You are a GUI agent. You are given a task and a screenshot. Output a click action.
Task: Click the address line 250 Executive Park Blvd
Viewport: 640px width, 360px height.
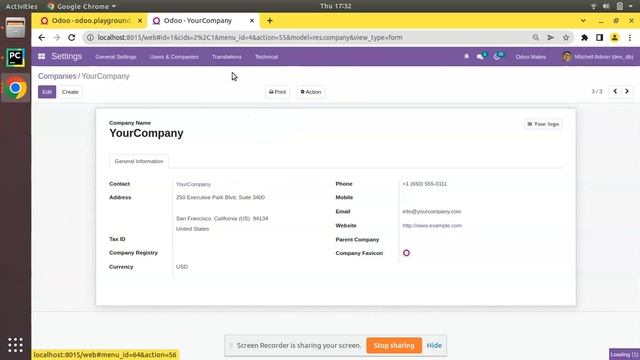[x=220, y=197]
